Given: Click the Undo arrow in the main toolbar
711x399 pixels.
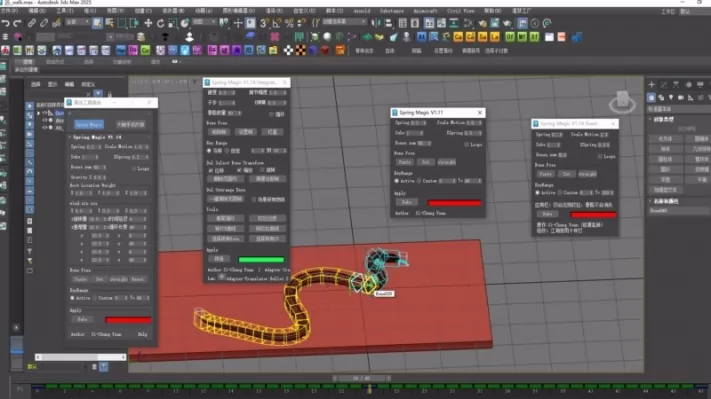Looking at the screenshot, I should pyautogui.click(x=5, y=23).
